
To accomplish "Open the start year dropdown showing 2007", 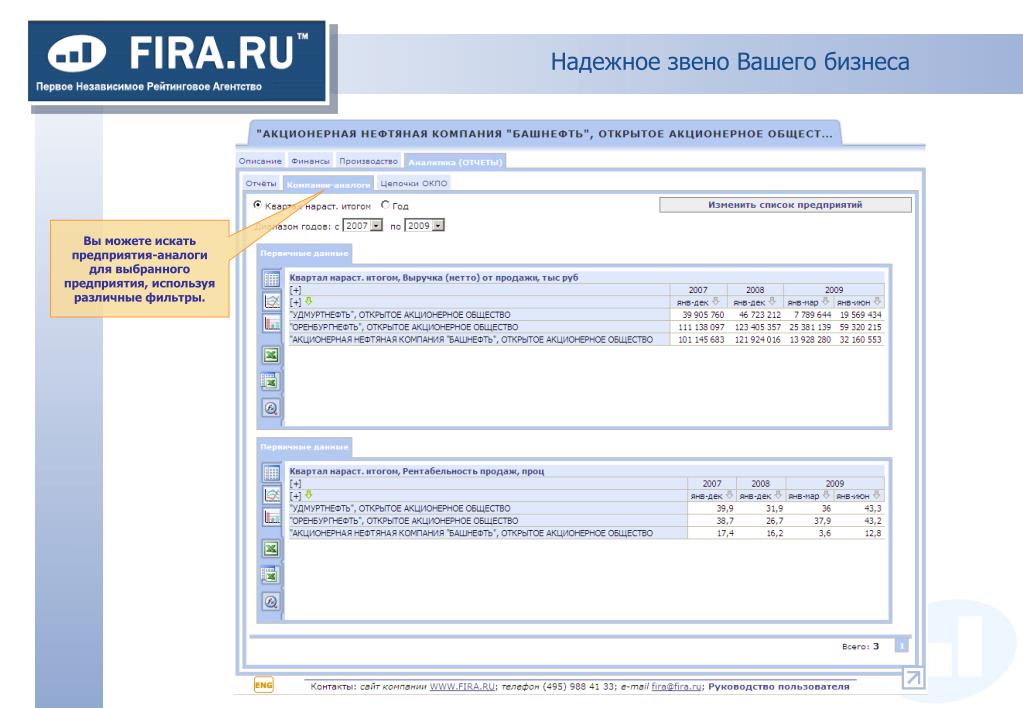I will 362,226.
